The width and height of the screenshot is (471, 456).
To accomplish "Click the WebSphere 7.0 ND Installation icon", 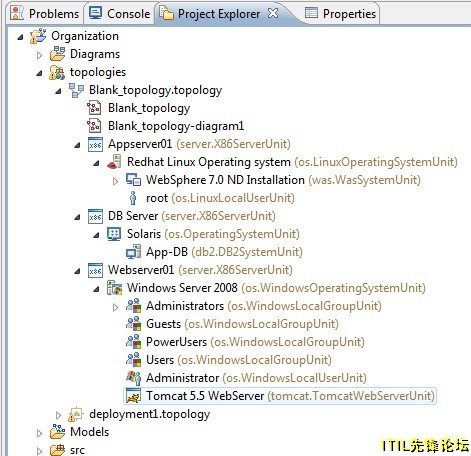I will pyautogui.click(x=133, y=180).
